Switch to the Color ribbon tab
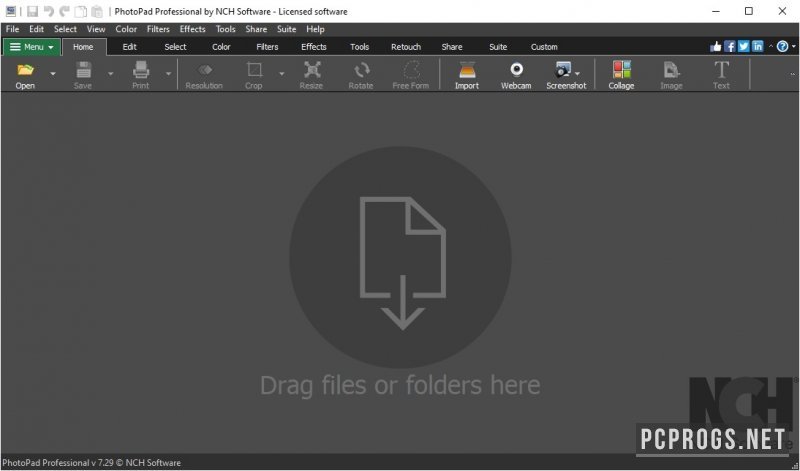The width and height of the screenshot is (800, 471). tap(221, 47)
